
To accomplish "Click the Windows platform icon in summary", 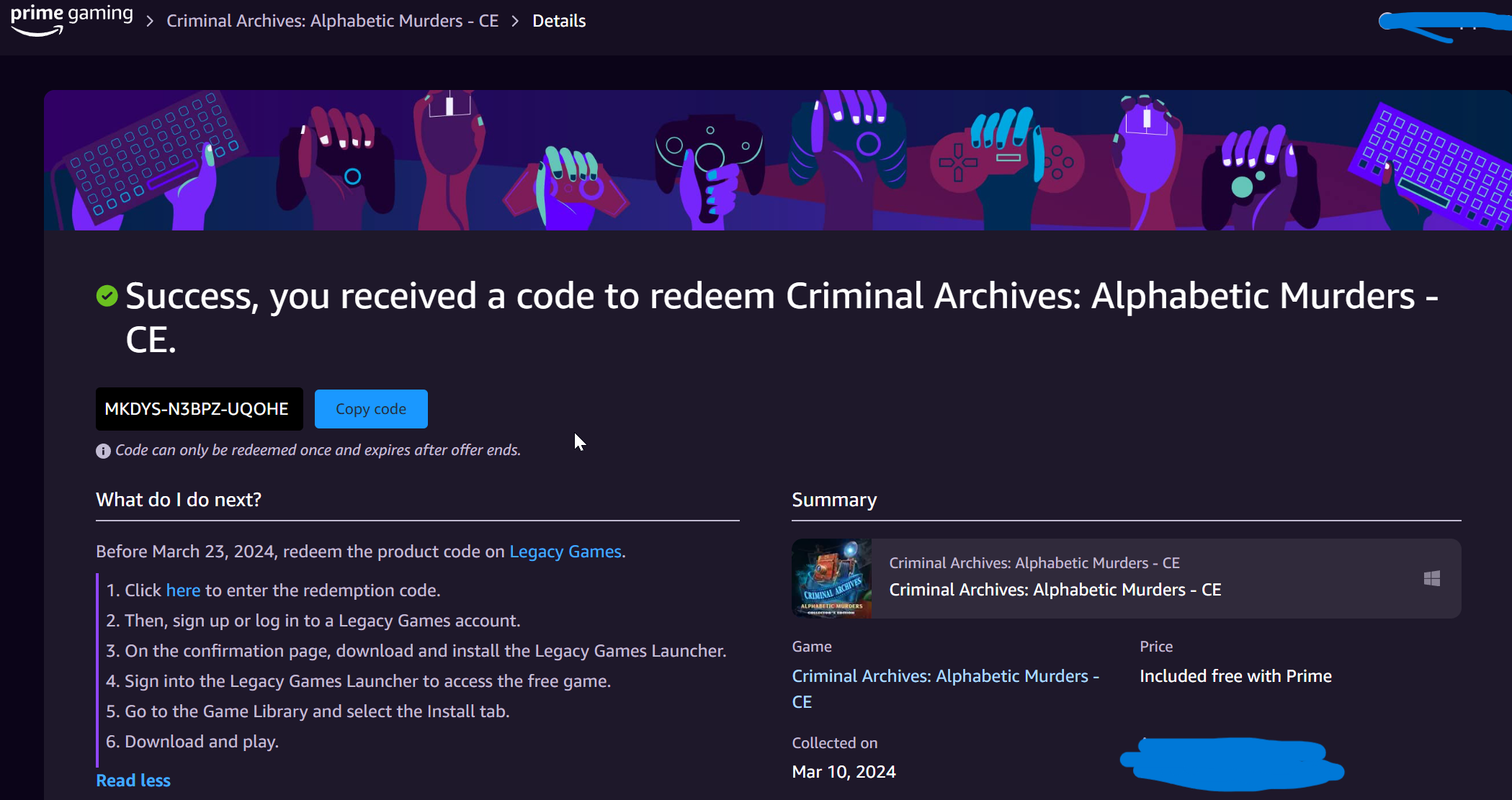I will click(1432, 578).
